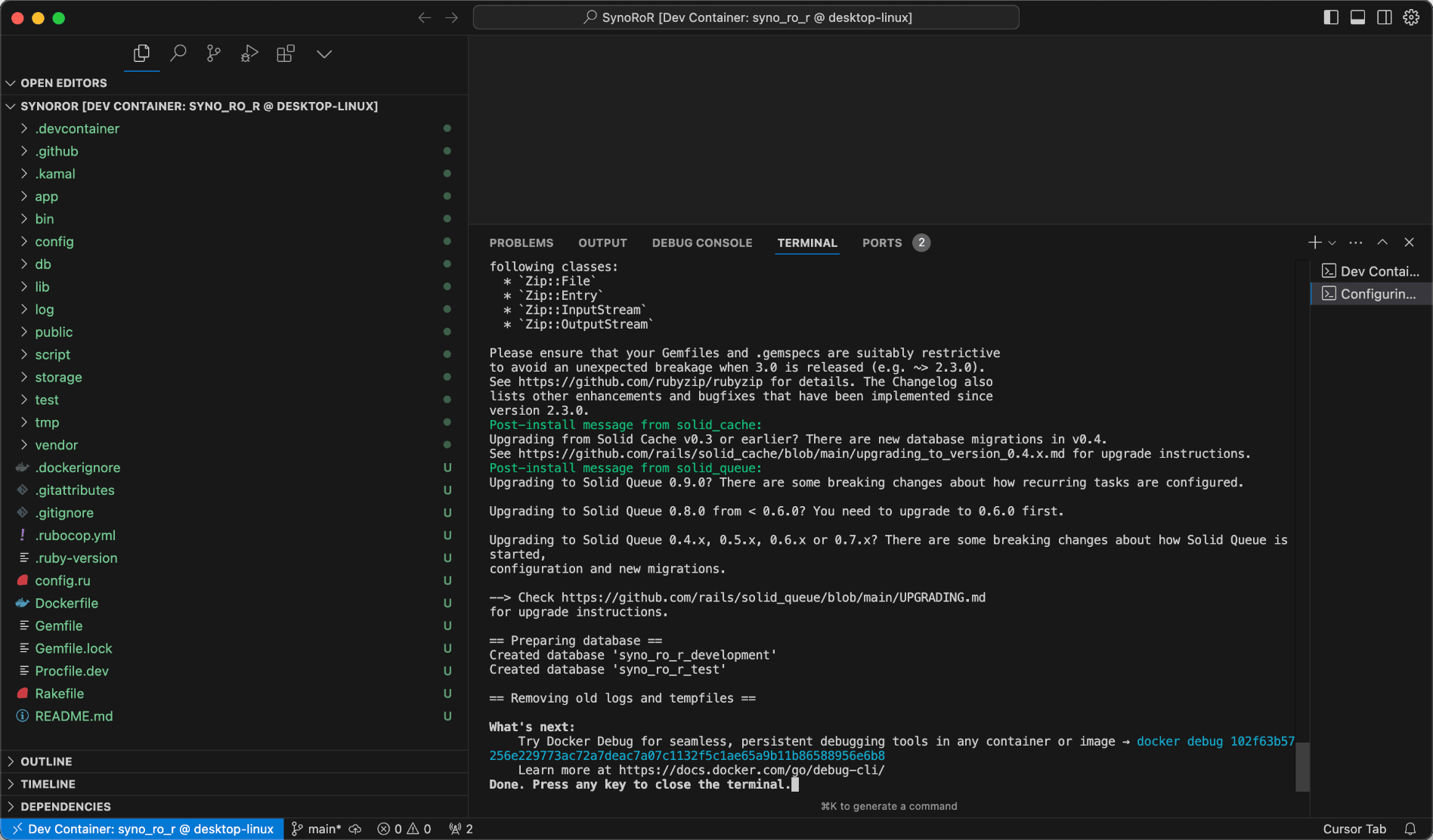The image size is (1433, 840).
Task: Open README.md
Action: (x=234, y=716)
